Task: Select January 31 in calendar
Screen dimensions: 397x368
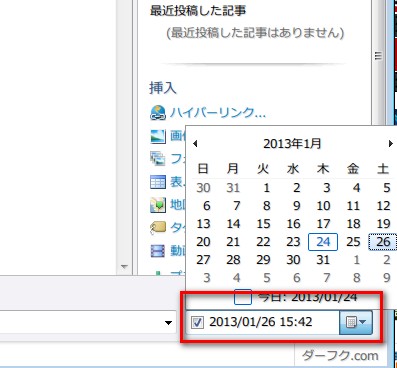Action: [x=323, y=260]
